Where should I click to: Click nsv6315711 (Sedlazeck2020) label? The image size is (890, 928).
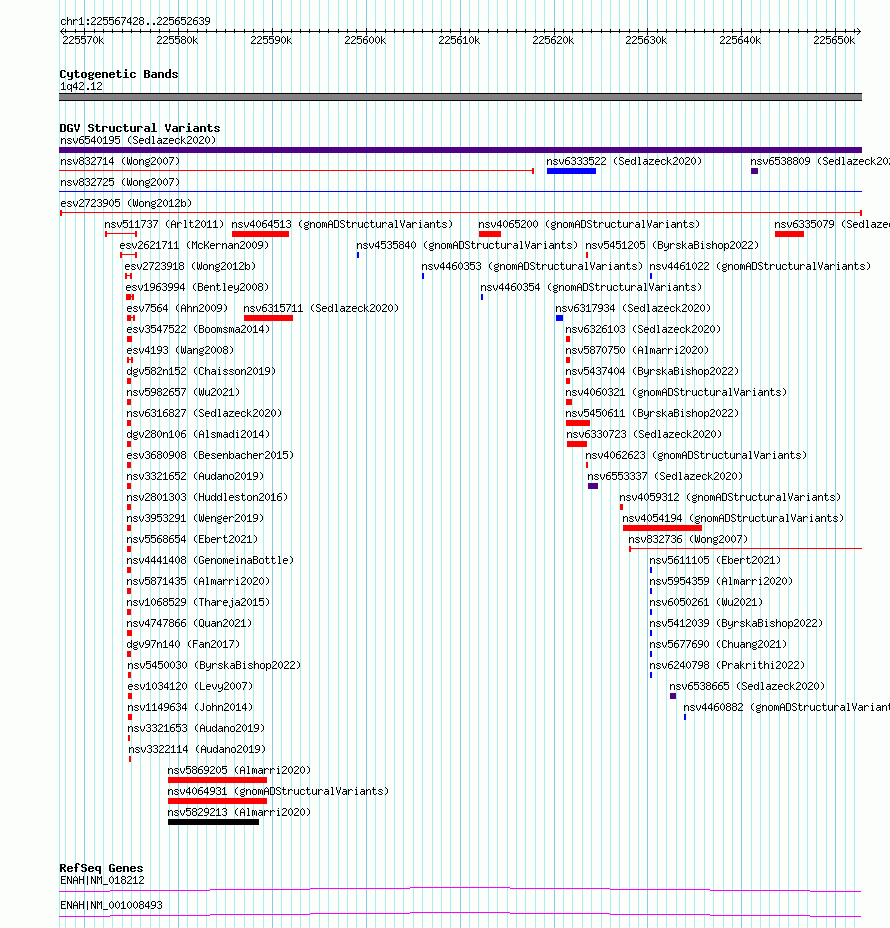tap(321, 308)
